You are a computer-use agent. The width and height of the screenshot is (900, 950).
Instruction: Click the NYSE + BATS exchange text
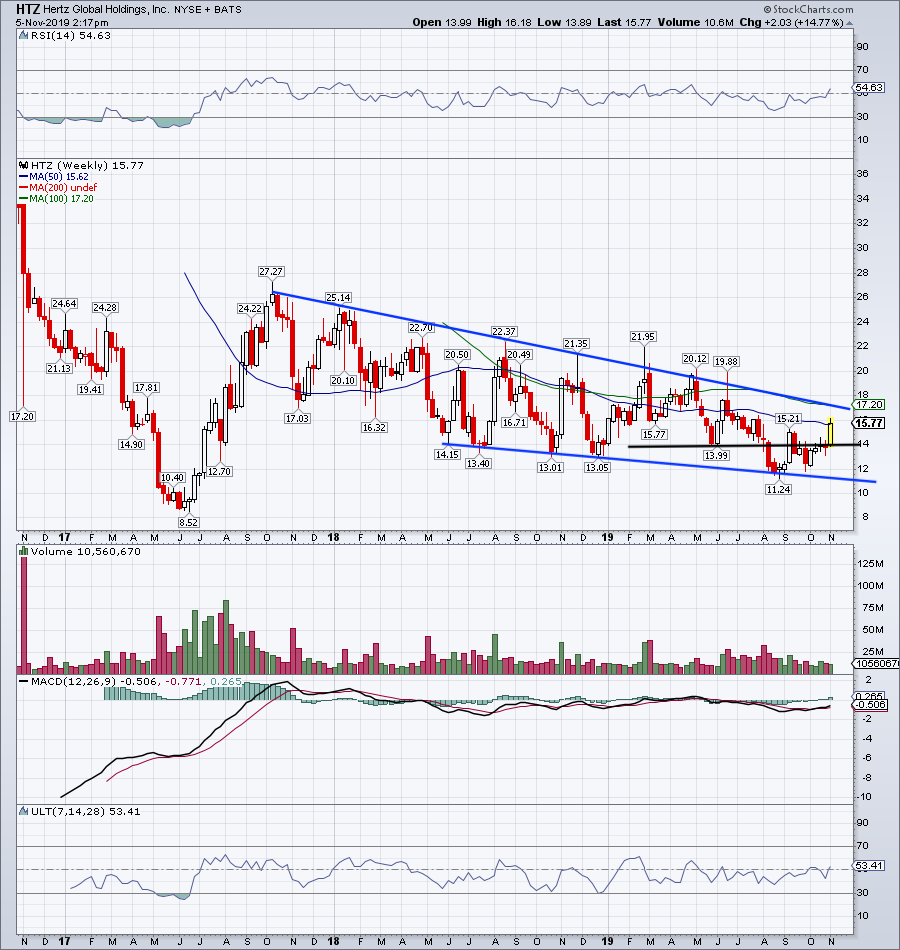pos(208,9)
